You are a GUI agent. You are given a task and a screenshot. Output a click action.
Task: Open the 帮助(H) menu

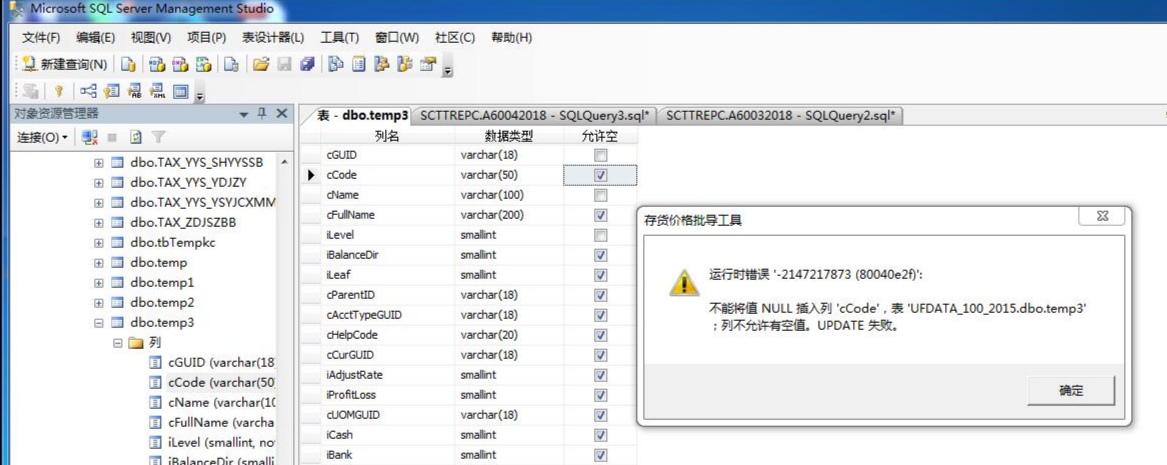[511, 37]
